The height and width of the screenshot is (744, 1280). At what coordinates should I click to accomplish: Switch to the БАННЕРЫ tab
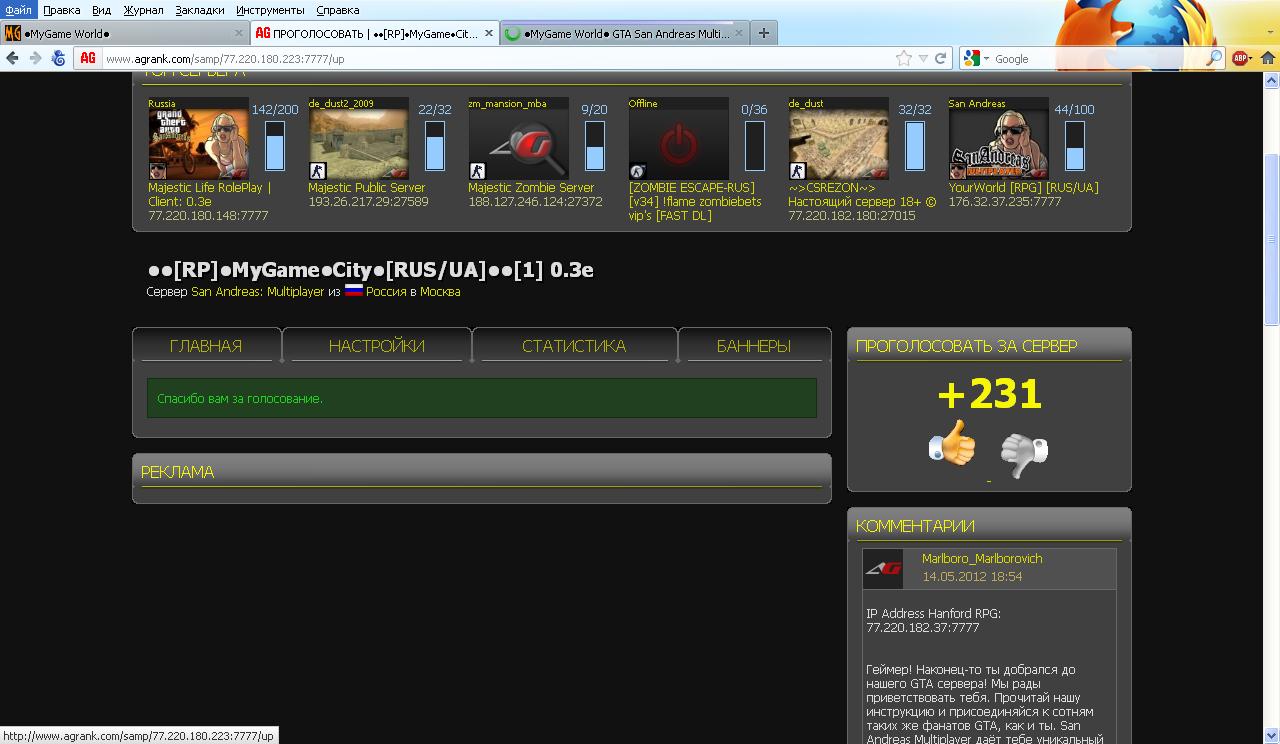pyautogui.click(x=754, y=346)
